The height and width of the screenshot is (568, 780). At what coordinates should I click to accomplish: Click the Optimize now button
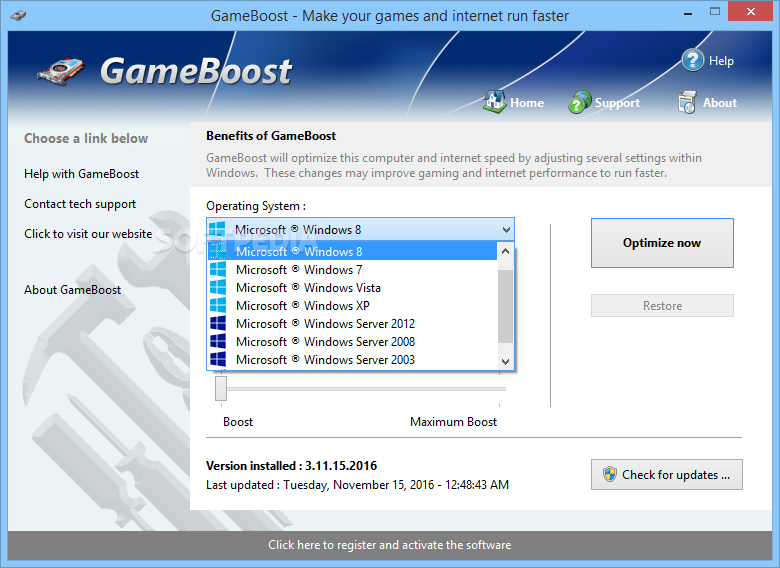(x=662, y=243)
